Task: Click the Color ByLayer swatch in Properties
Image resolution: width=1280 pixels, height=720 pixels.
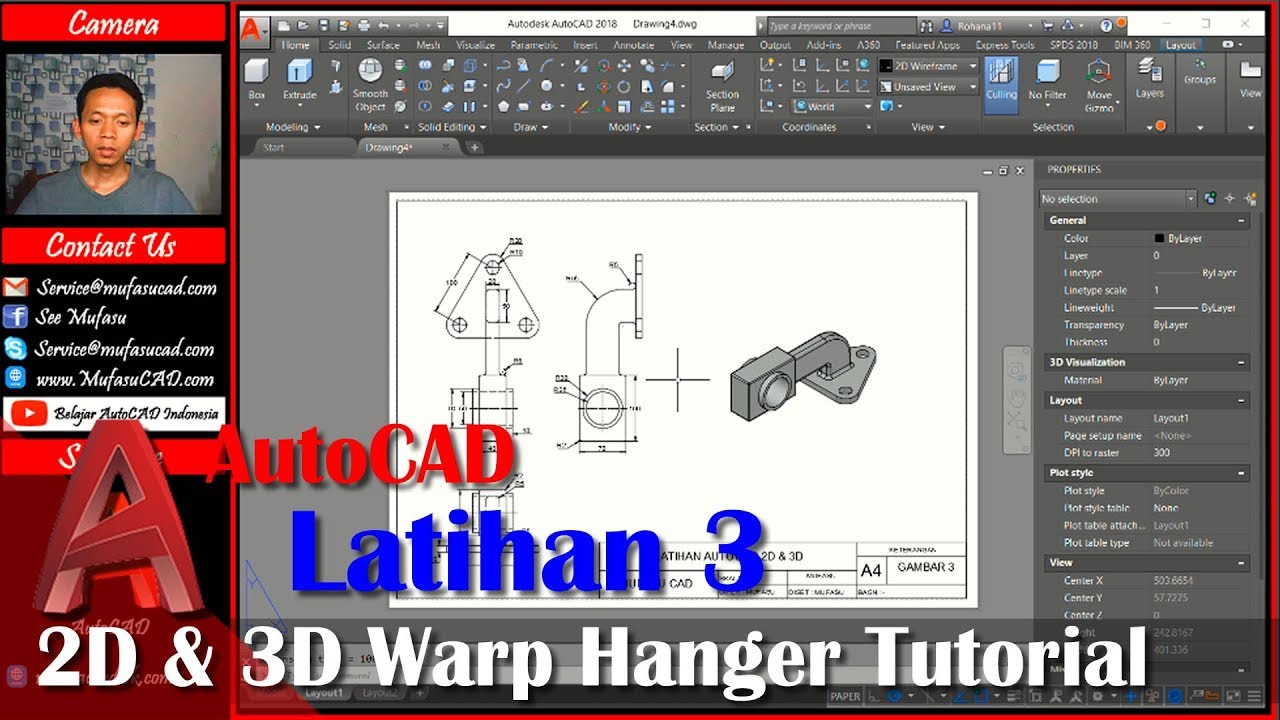Action: coord(1159,238)
